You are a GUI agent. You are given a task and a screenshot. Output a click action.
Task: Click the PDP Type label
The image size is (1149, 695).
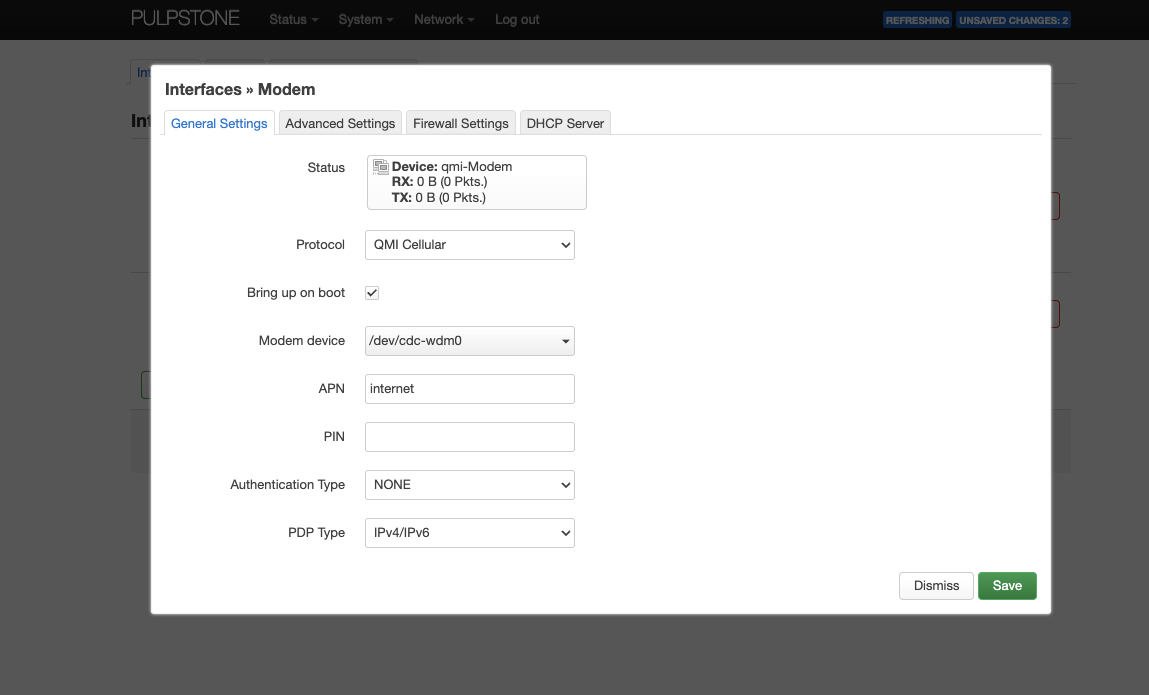(317, 533)
